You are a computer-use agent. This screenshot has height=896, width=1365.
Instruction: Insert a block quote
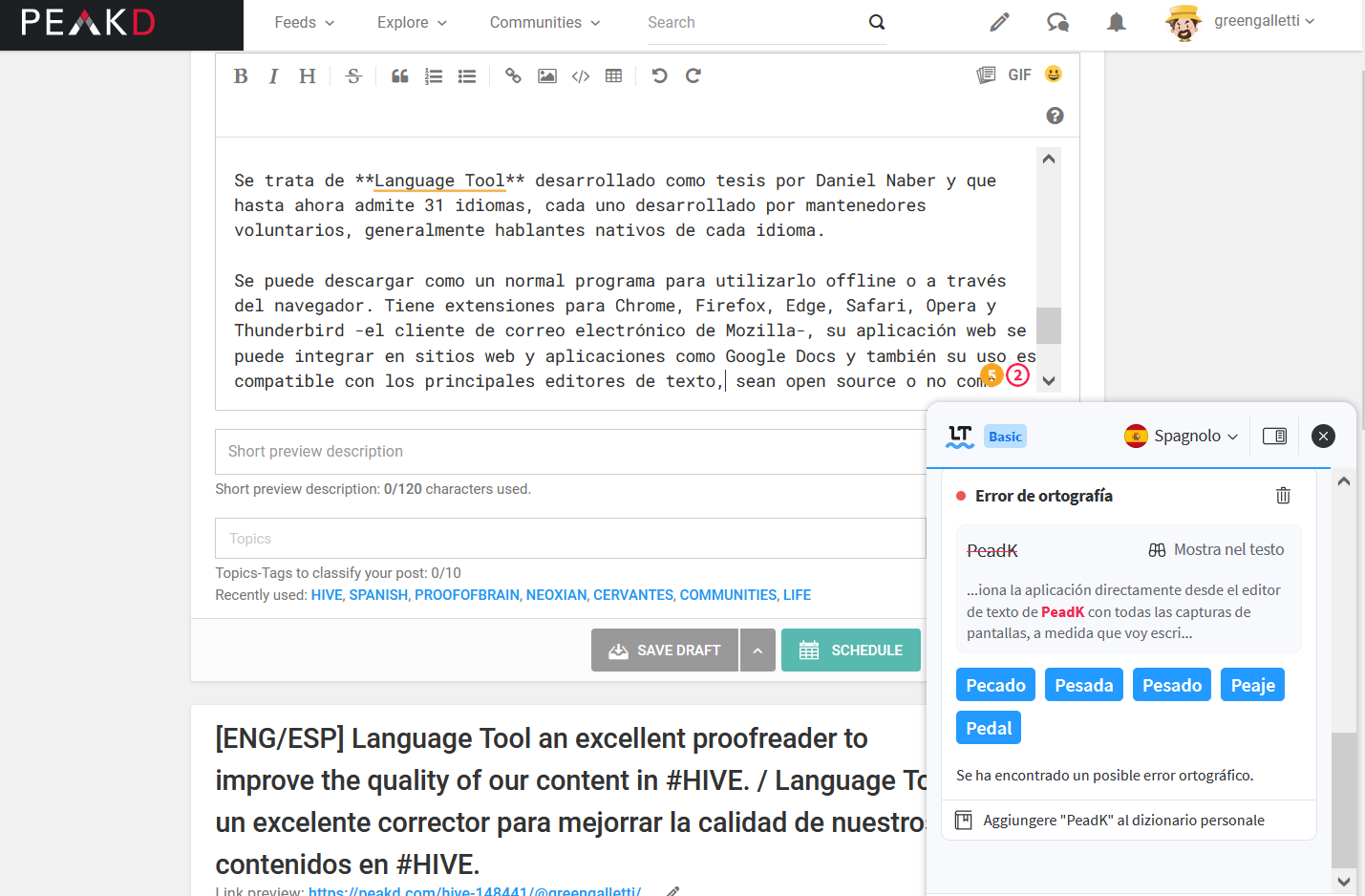coord(400,76)
